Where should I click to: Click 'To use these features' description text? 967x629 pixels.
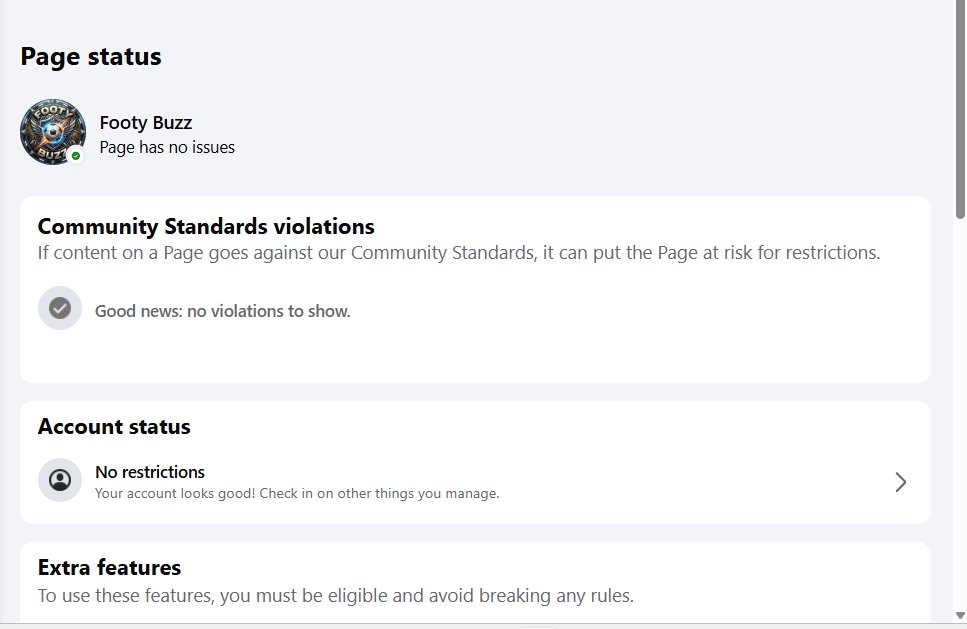point(335,596)
